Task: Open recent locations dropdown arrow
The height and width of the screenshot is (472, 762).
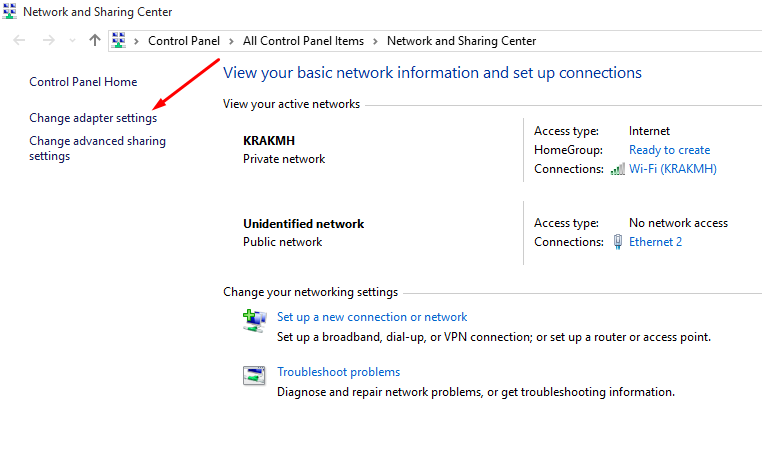Action: (x=72, y=41)
